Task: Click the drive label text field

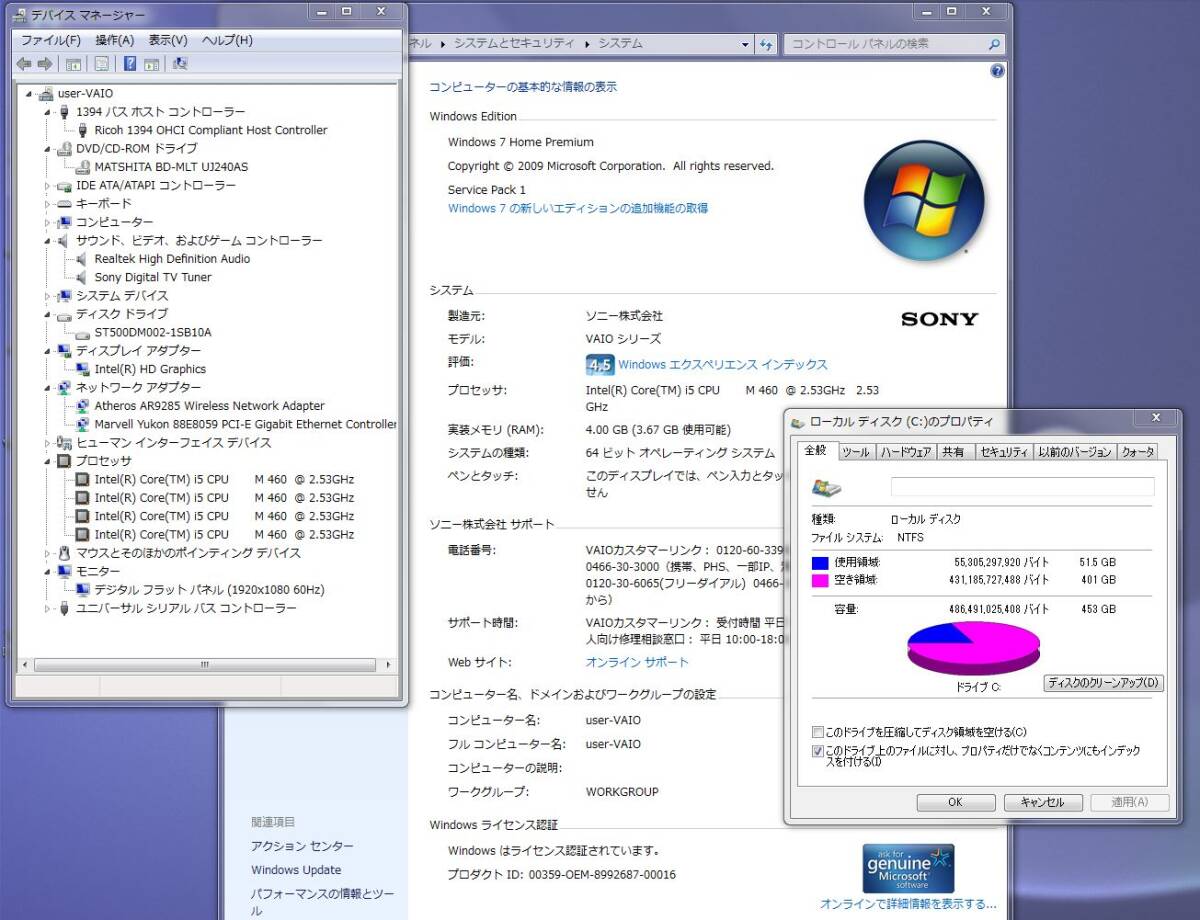Action: click(x=1022, y=487)
